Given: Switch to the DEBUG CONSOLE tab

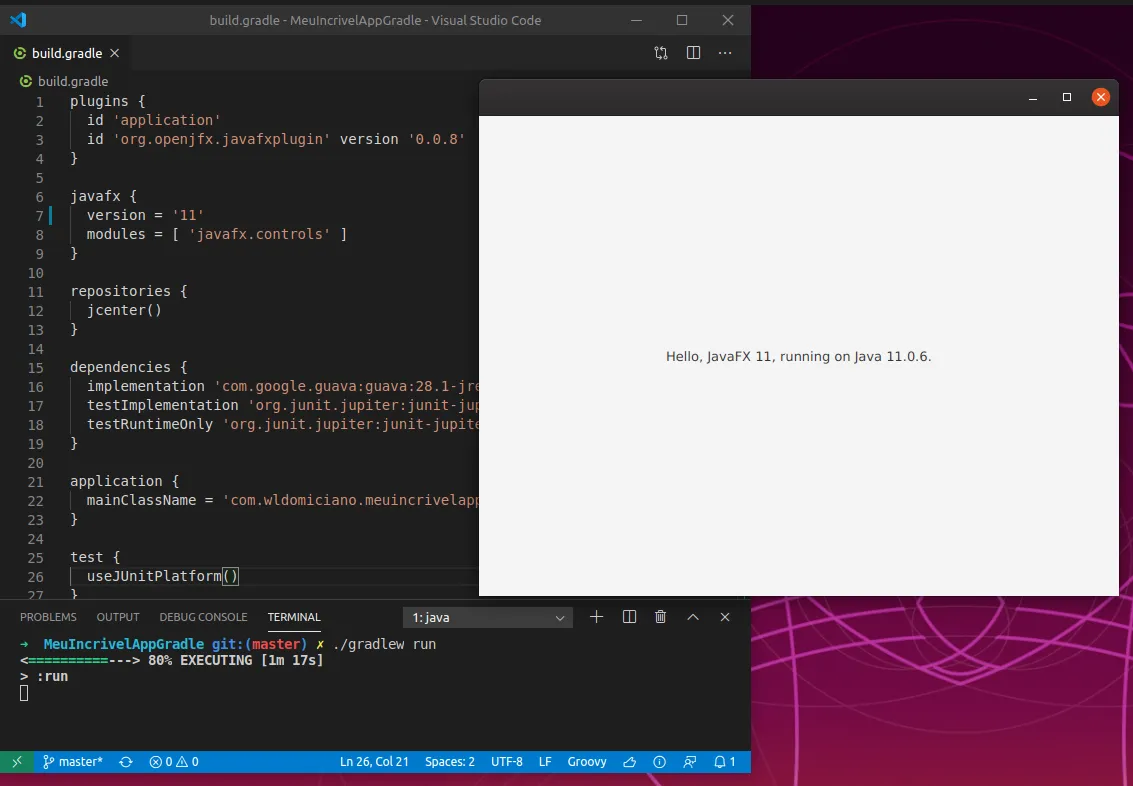Looking at the screenshot, I should 203,617.
